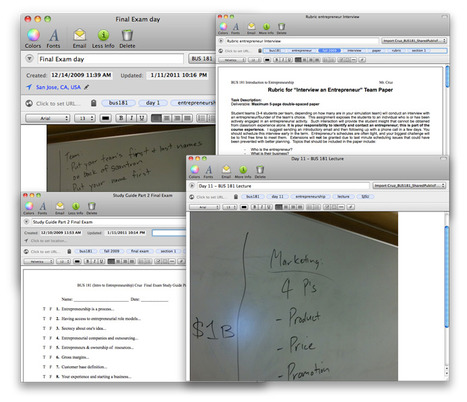Viewport: 467px width, 402px height.
Task: Open BUS 181 notebook selector in Final Exam day
Action: point(202,59)
